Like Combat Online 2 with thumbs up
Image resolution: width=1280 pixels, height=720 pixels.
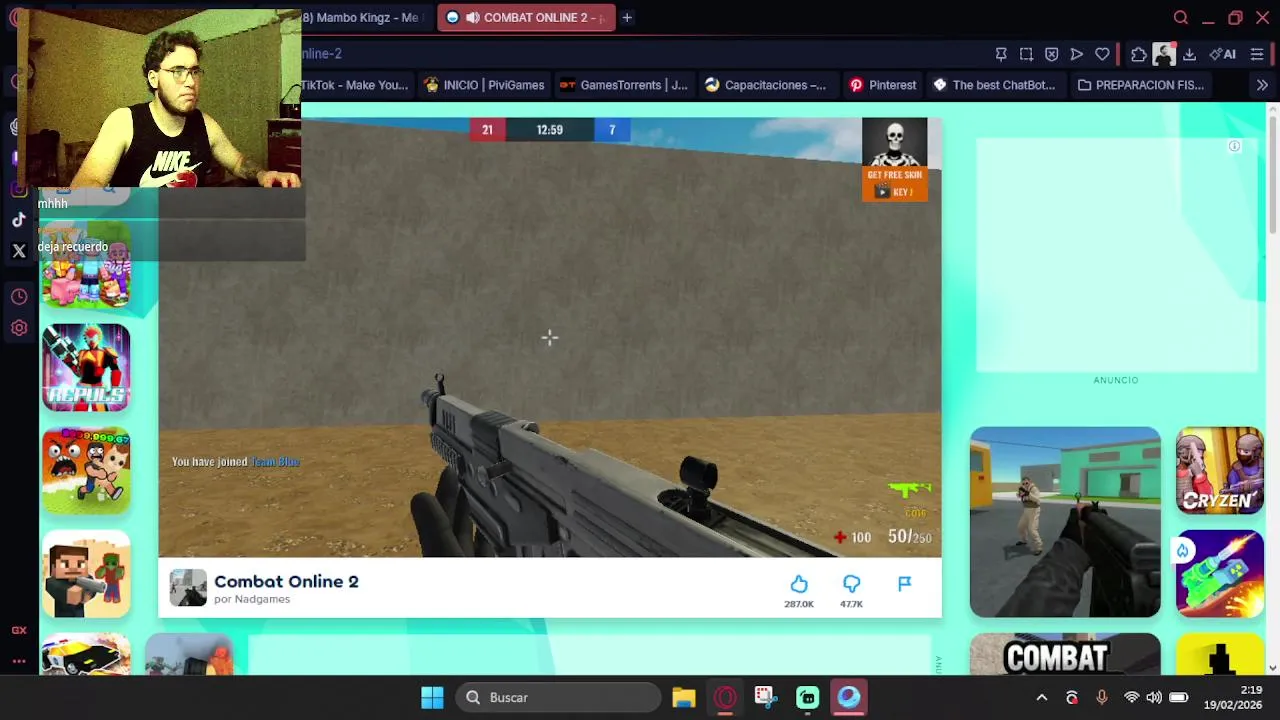coord(799,584)
